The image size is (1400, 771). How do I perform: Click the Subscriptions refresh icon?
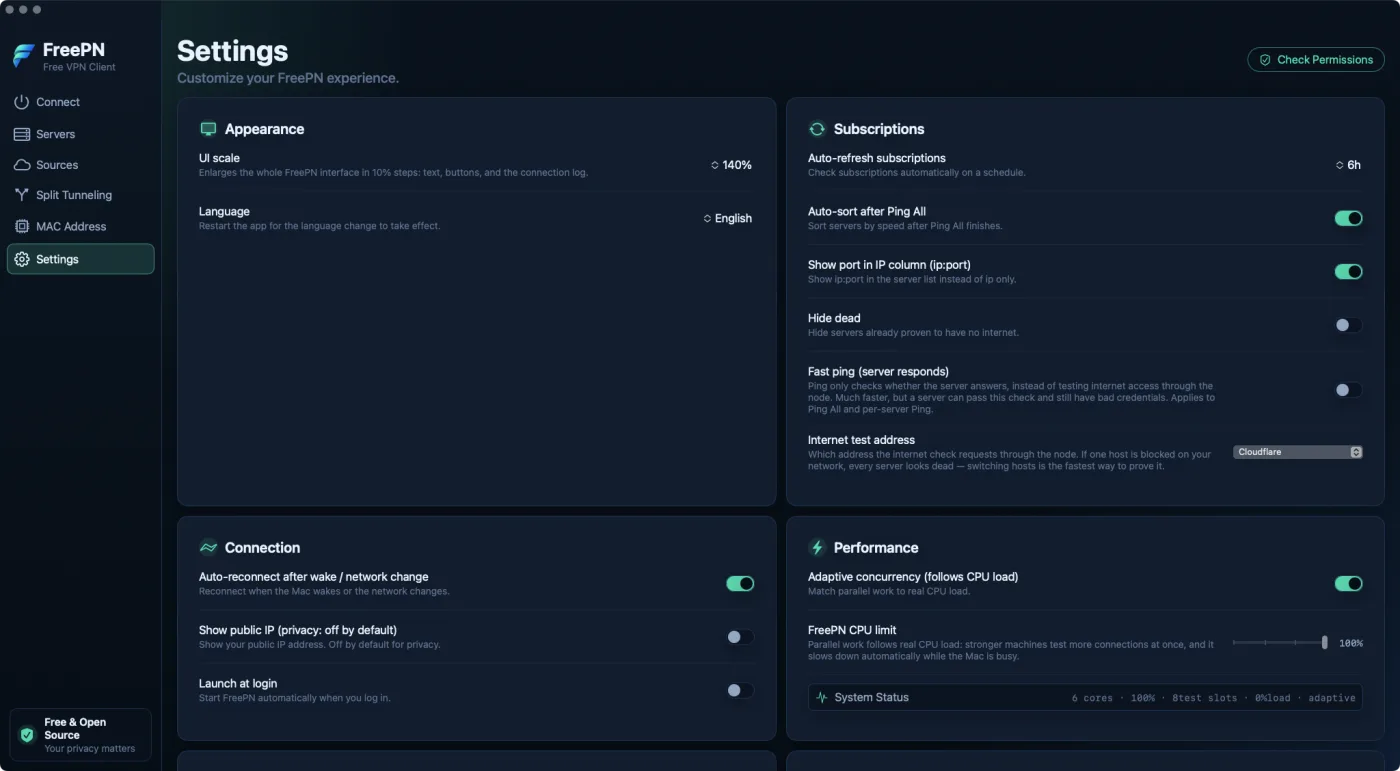point(817,129)
